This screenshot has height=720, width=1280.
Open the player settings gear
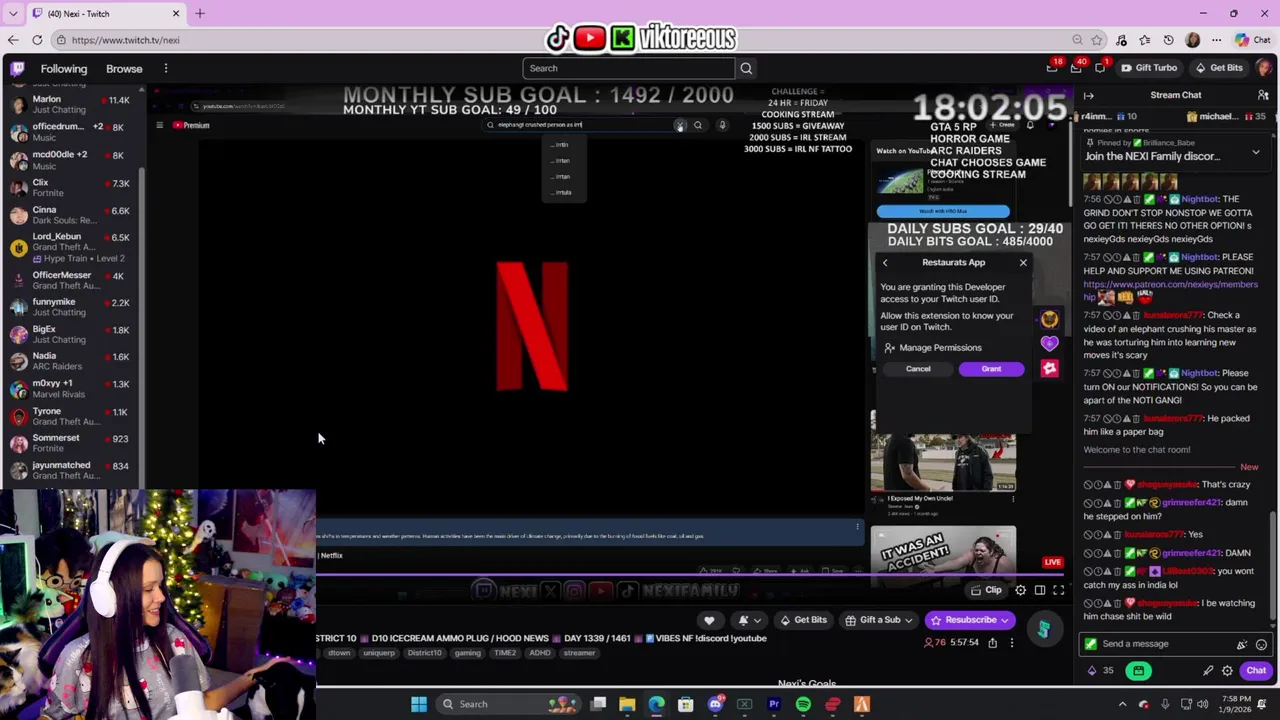(x=1020, y=590)
